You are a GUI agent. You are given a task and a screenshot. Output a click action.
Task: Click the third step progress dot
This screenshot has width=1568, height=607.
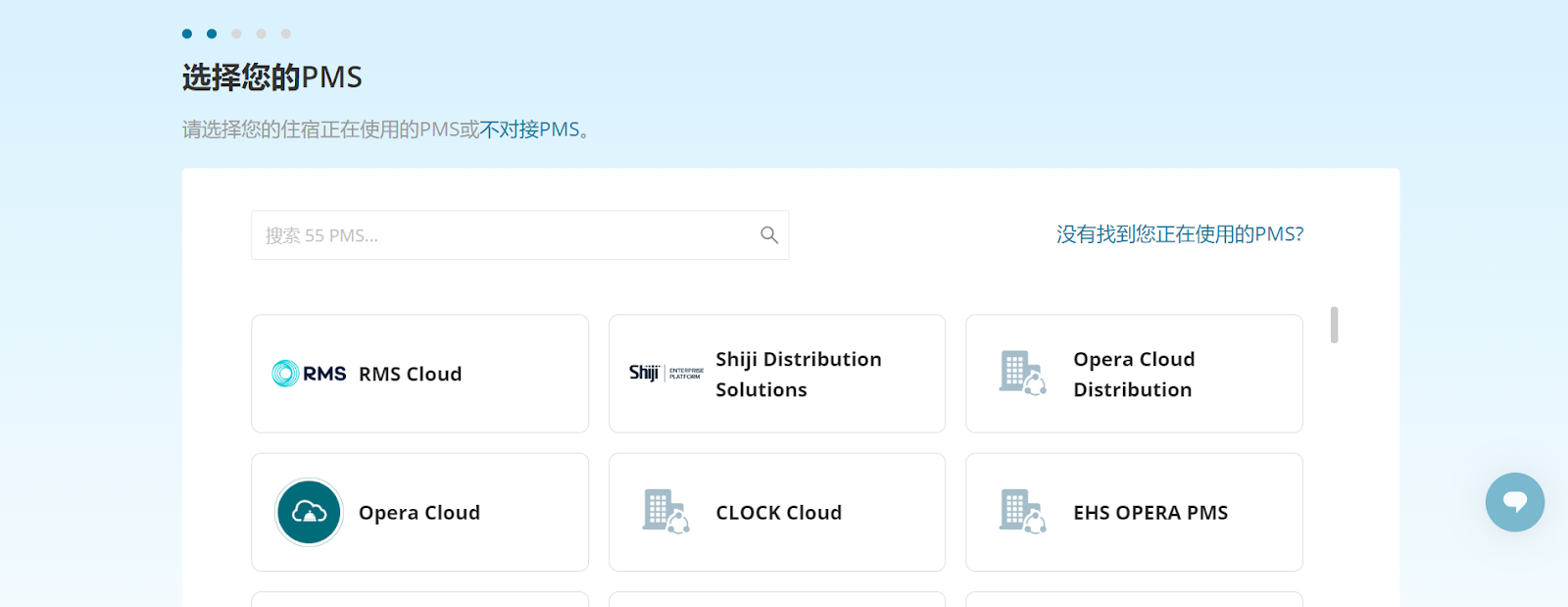236,33
